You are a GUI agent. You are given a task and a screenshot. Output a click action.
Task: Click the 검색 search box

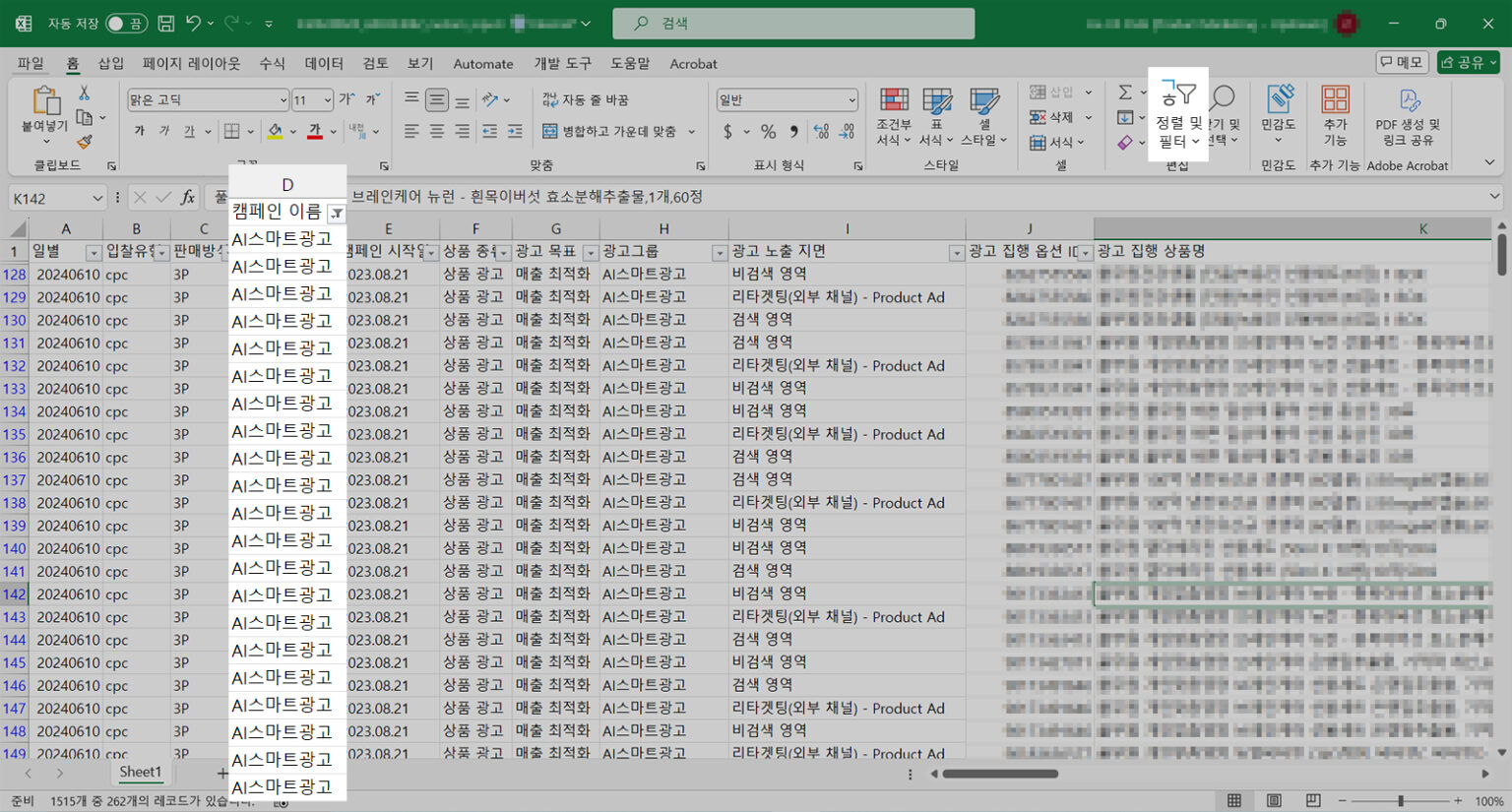[x=793, y=23]
